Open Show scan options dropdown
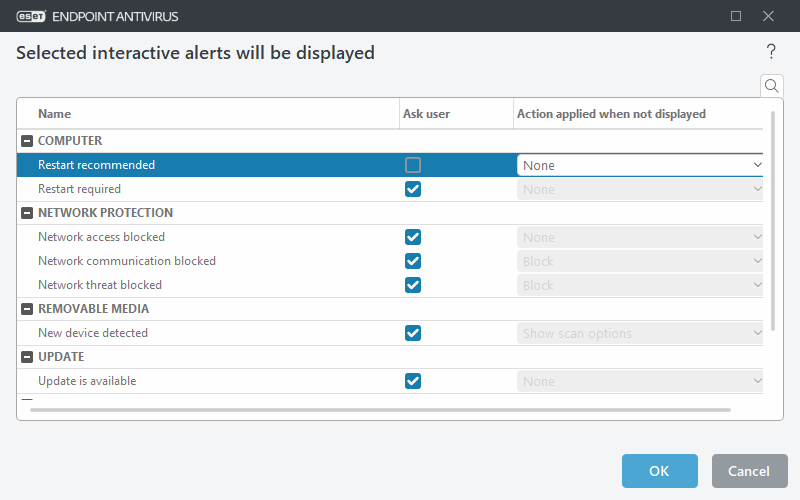800x500 pixels. (x=640, y=333)
